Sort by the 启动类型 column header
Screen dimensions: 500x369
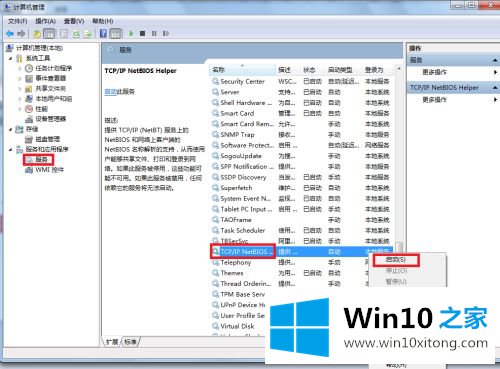pyautogui.click(x=344, y=70)
